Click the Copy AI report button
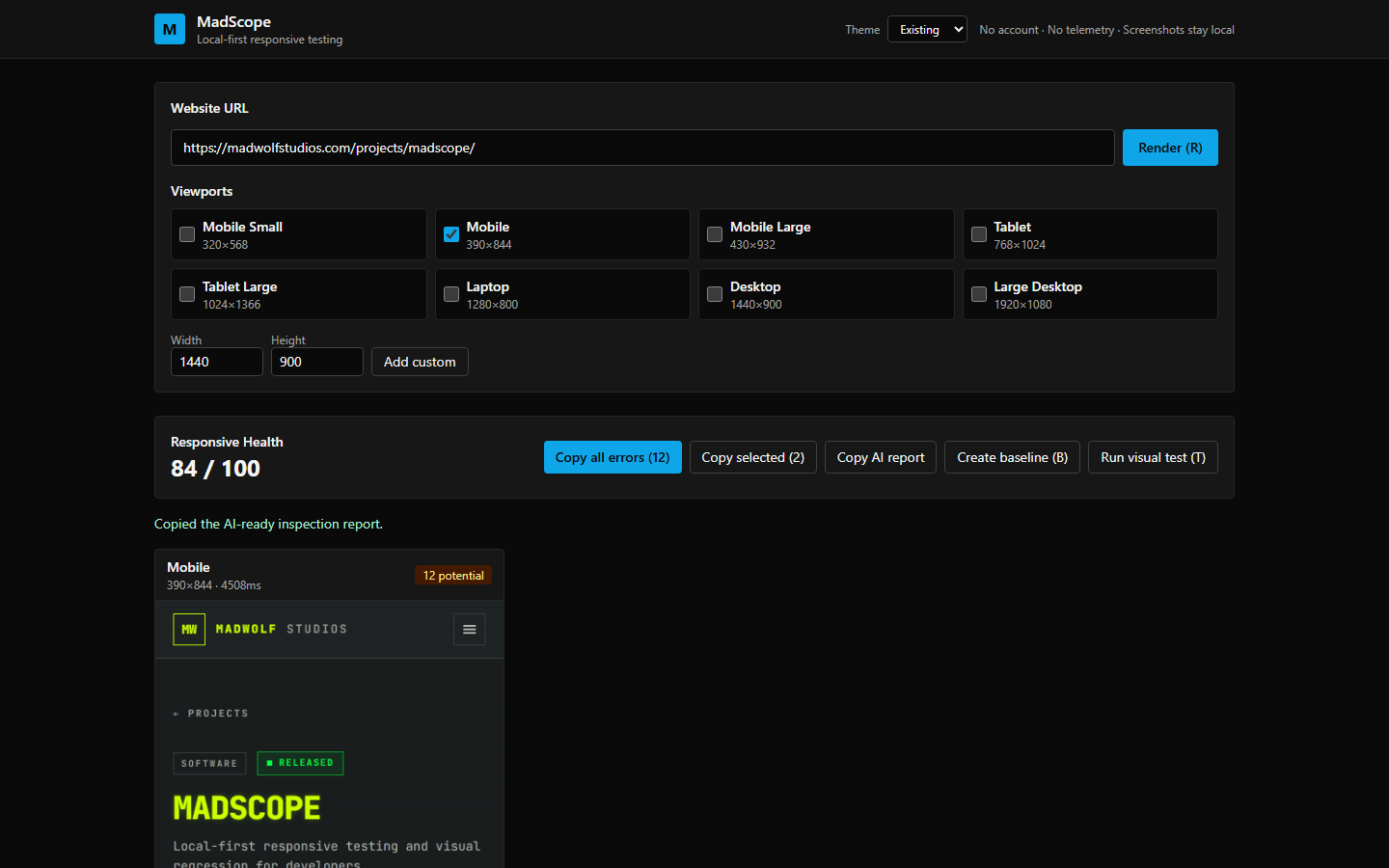This screenshot has height=868, width=1389. pos(881,457)
